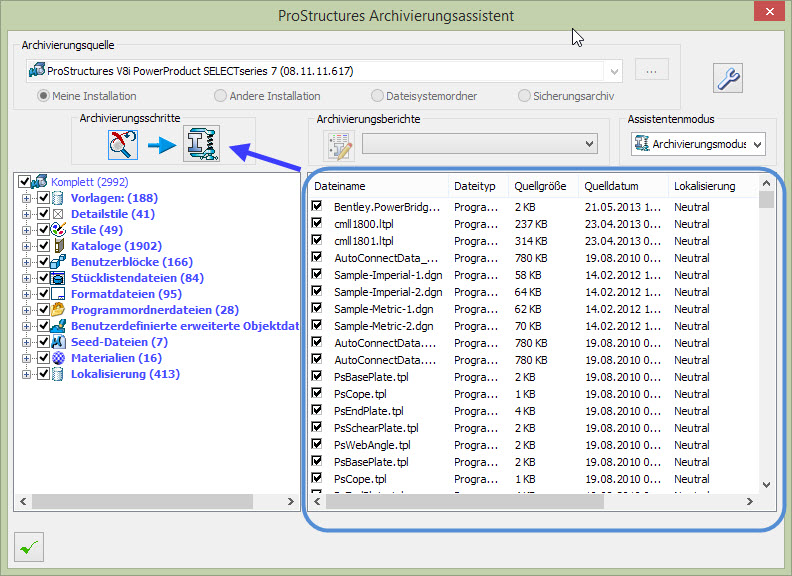Expand the Lokalisierung tree node
This screenshot has width=792, height=576.
point(26,374)
